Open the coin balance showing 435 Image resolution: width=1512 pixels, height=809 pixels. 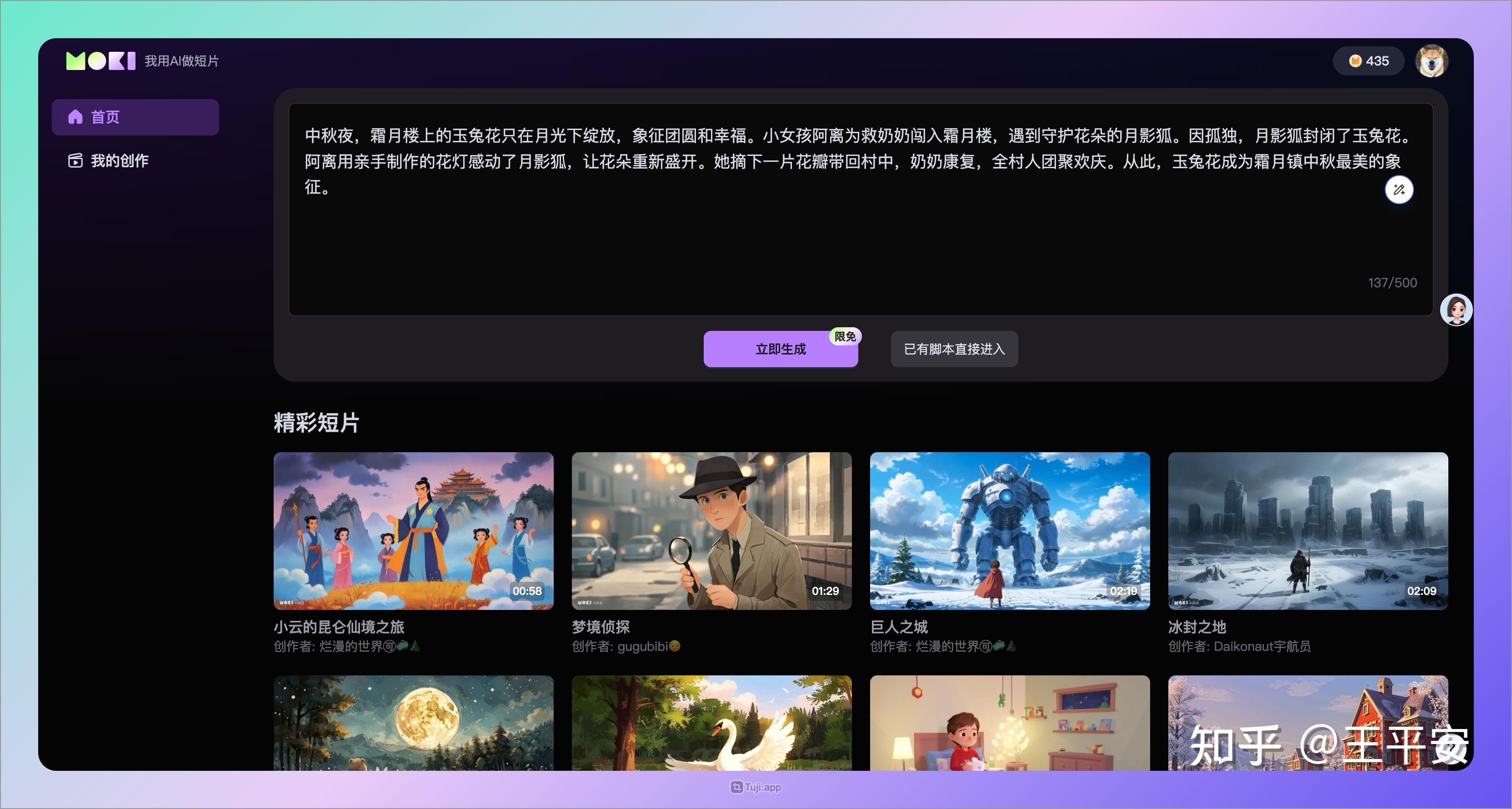point(1368,60)
